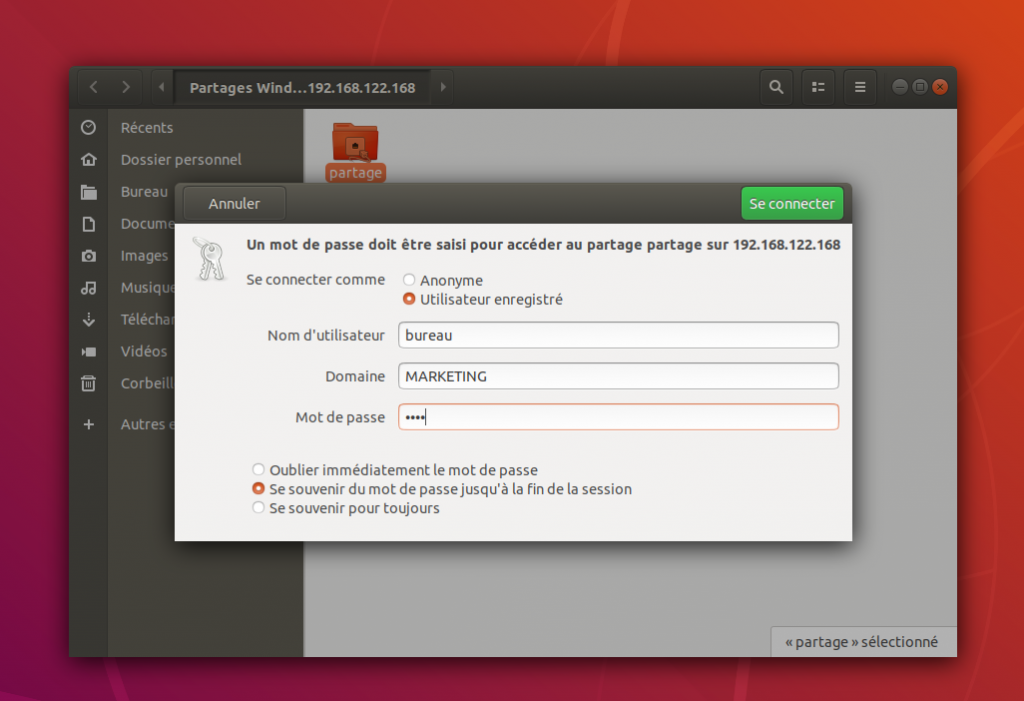Screen dimensions: 1024x701
Task: Click the Domaine input field
Action: (x=618, y=376)
